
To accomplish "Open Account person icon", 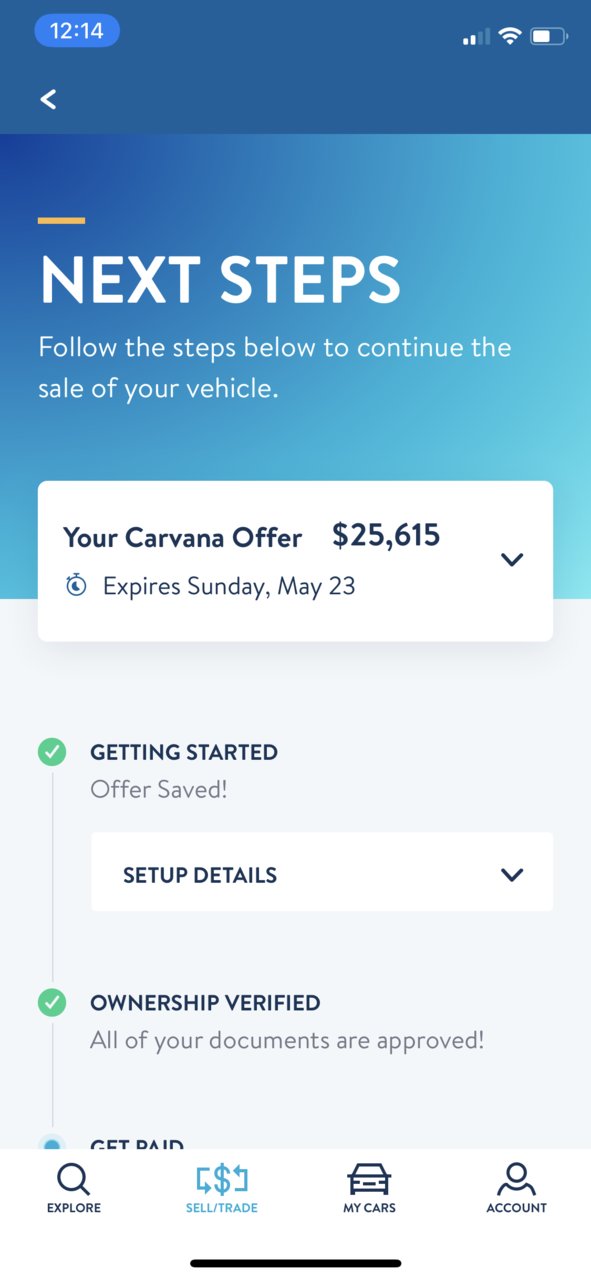I will tap(516, 1179).
